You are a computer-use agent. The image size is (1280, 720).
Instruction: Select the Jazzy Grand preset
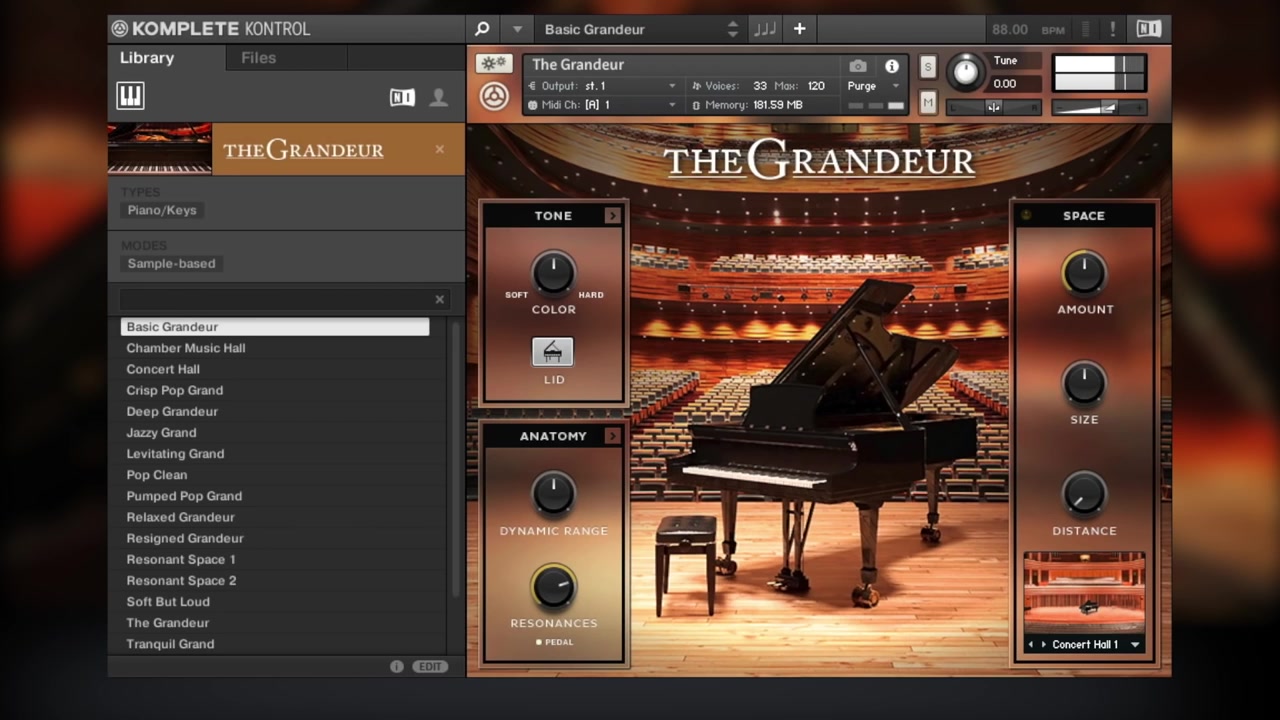point(275,432)
